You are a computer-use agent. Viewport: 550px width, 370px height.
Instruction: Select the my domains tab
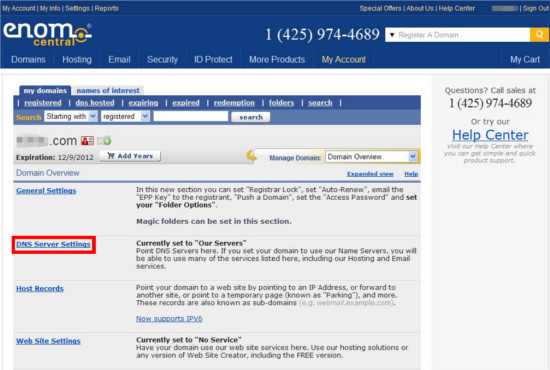point(45,91)
